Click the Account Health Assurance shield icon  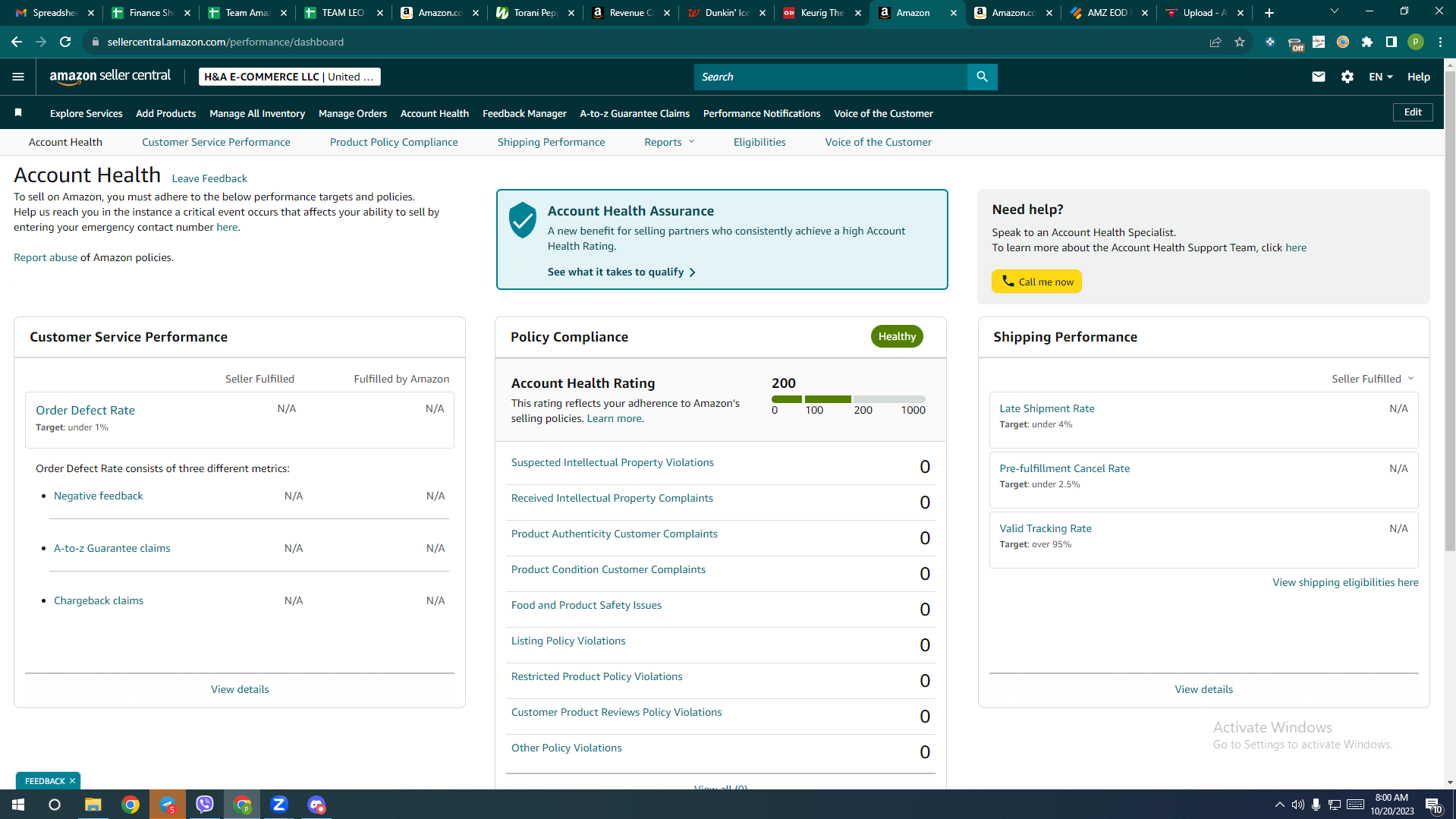point(523,220)
